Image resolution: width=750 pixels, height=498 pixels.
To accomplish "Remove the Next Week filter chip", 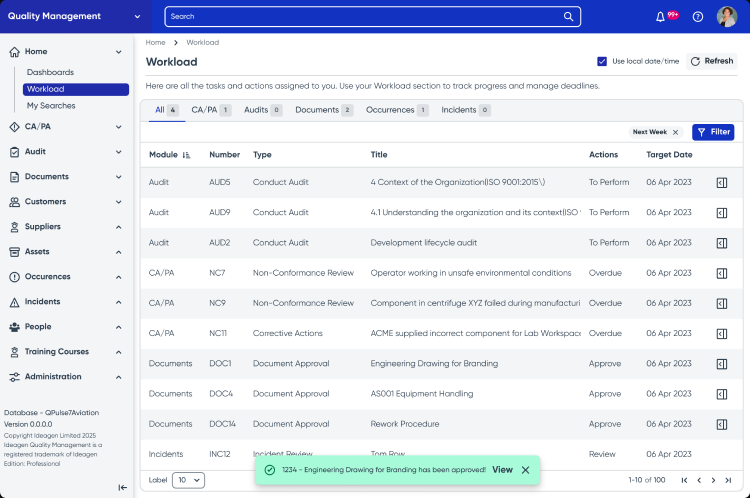I will (675, 133).
